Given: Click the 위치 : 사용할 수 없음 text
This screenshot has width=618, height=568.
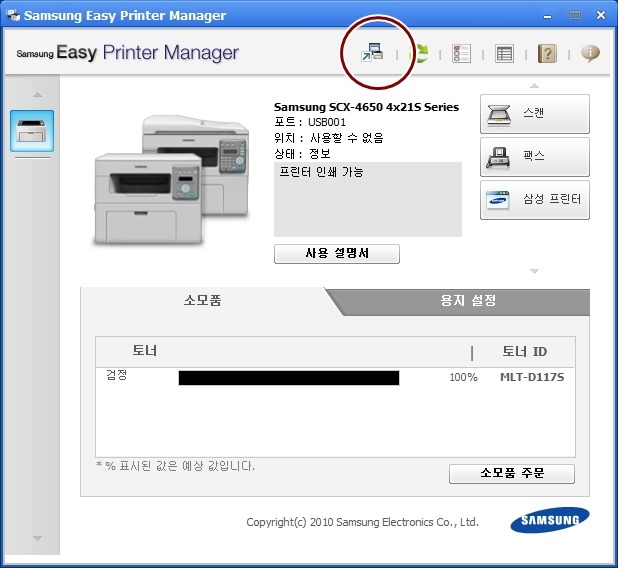Looking at the screenshot, I should 329,138.
